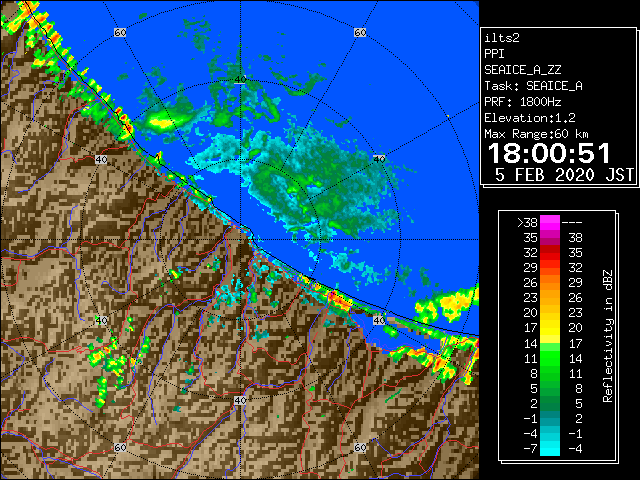Click the "40" range label due north of center
Viewport: 640px width, 480px height.
[240, 79]
